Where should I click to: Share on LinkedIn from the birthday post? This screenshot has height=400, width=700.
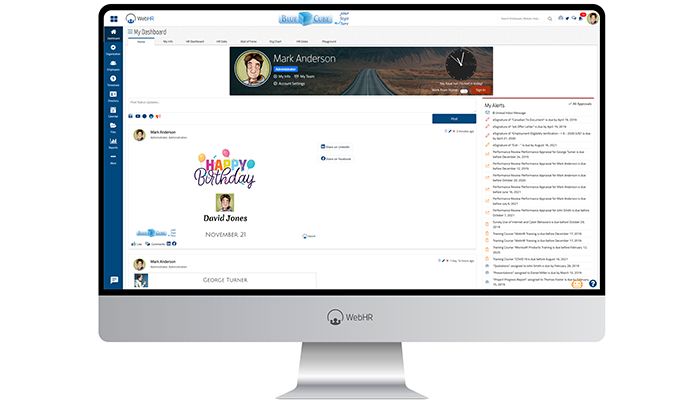tap(335, 146)
